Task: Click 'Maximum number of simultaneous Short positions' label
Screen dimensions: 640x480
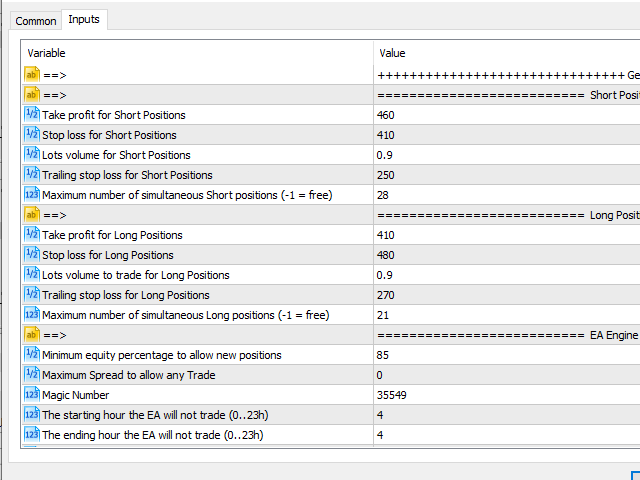Action: [187, 195]
